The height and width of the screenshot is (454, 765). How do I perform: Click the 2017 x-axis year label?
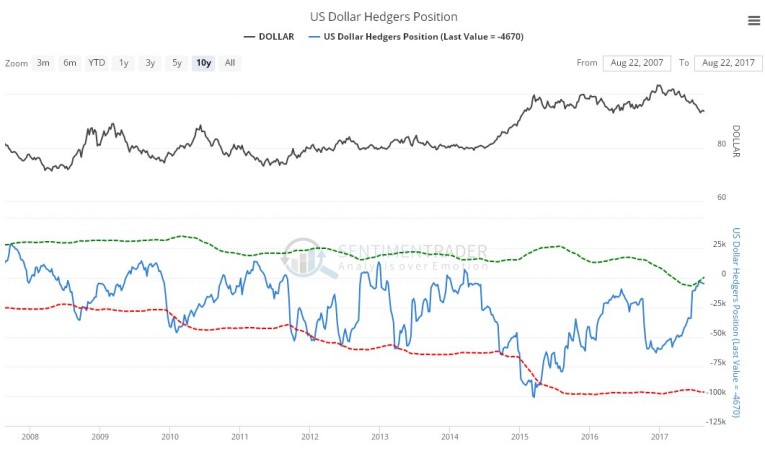click(660, 437)
